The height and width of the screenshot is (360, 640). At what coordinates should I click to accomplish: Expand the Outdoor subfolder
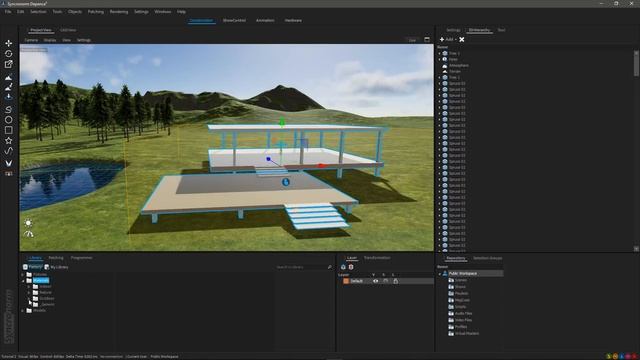pyautogui.click(x=29, y=298)
